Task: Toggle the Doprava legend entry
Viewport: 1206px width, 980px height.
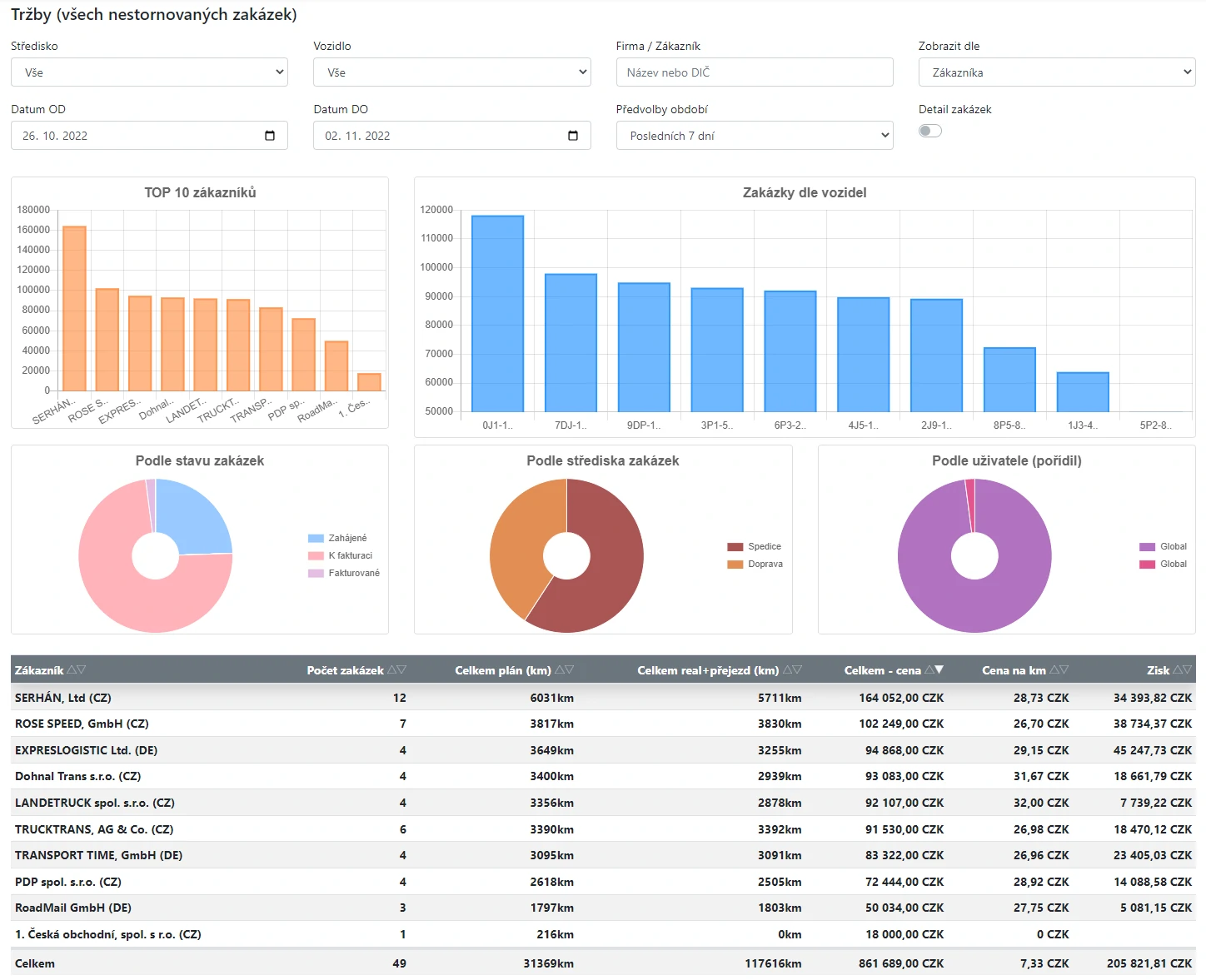Action: tap(755, 565)
